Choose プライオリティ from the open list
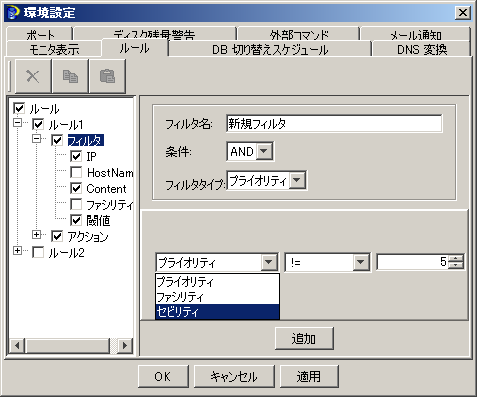This screenshot has height=397, width=477. [x=217, y=282]
